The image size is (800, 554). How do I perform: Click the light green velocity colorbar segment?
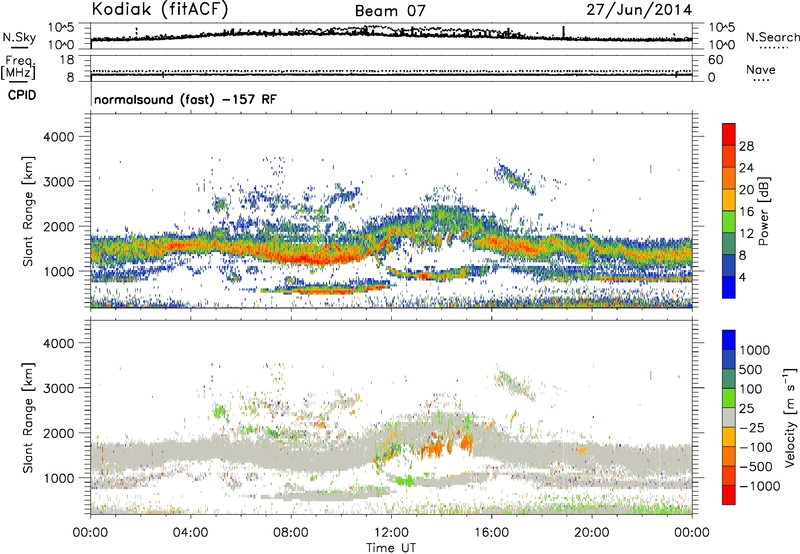click(729, 398)
